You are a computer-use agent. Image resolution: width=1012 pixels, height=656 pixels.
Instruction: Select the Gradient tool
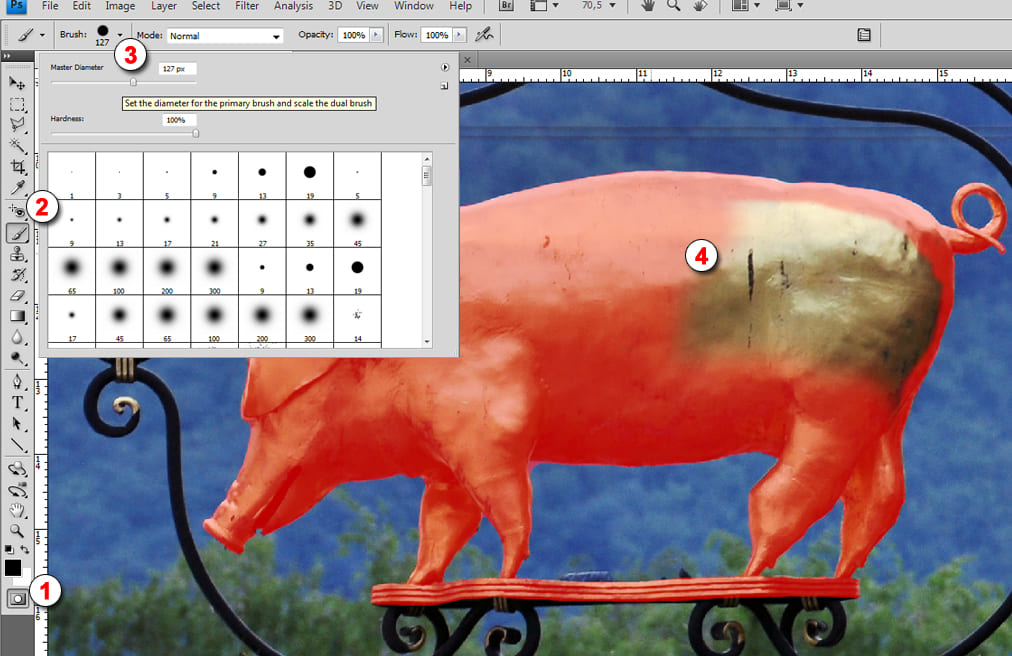coord(17,317)
